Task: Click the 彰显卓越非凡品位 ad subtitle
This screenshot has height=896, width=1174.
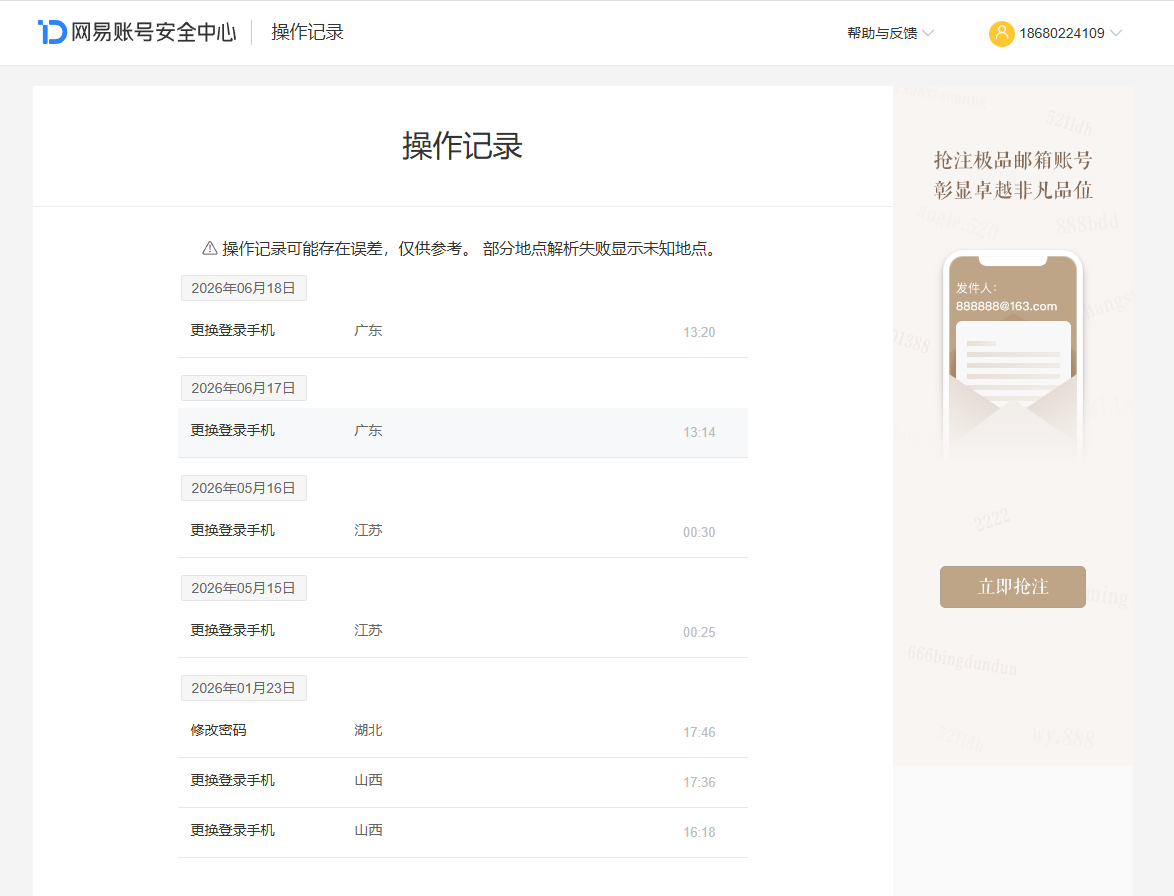Action: point(1012,190)
